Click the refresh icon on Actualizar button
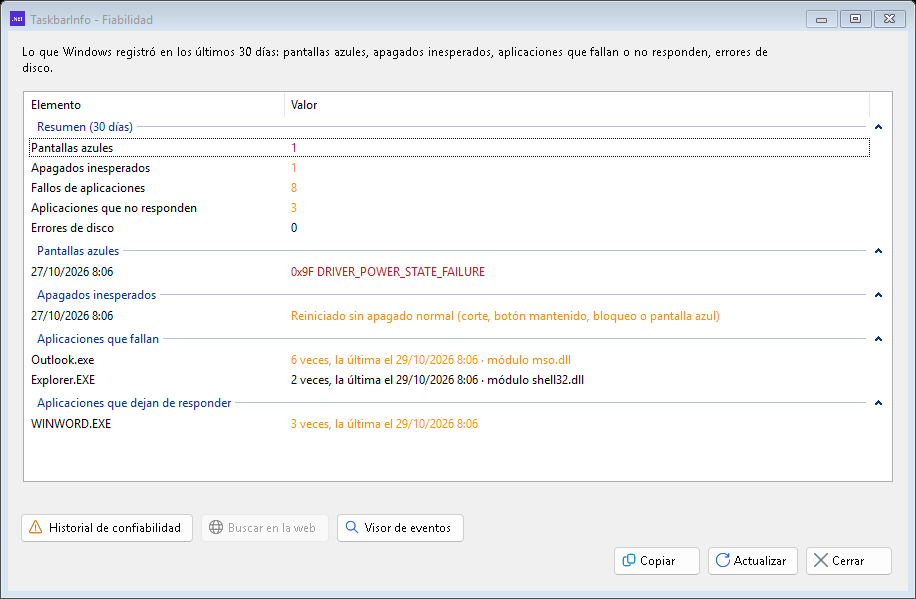Viewport: 916px width, 599px height. coord(723,560)
